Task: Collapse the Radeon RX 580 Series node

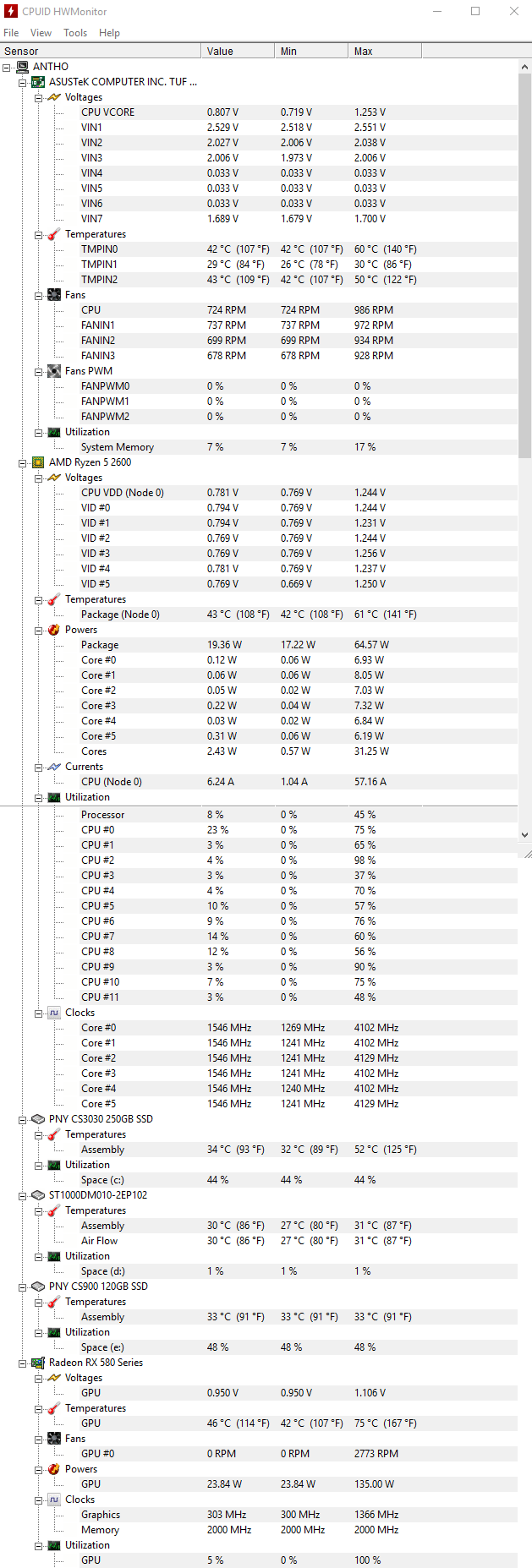Action: (23, 1363)
